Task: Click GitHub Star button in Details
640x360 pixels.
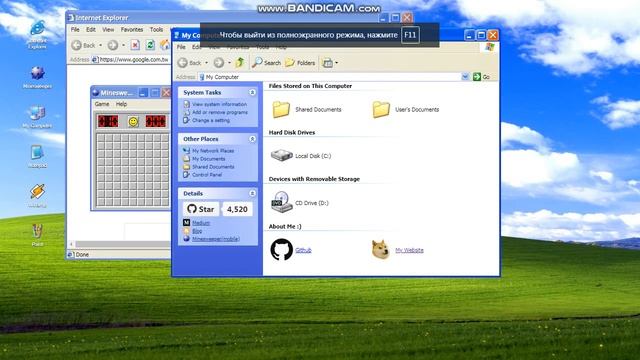Action: tap(200, 209)
